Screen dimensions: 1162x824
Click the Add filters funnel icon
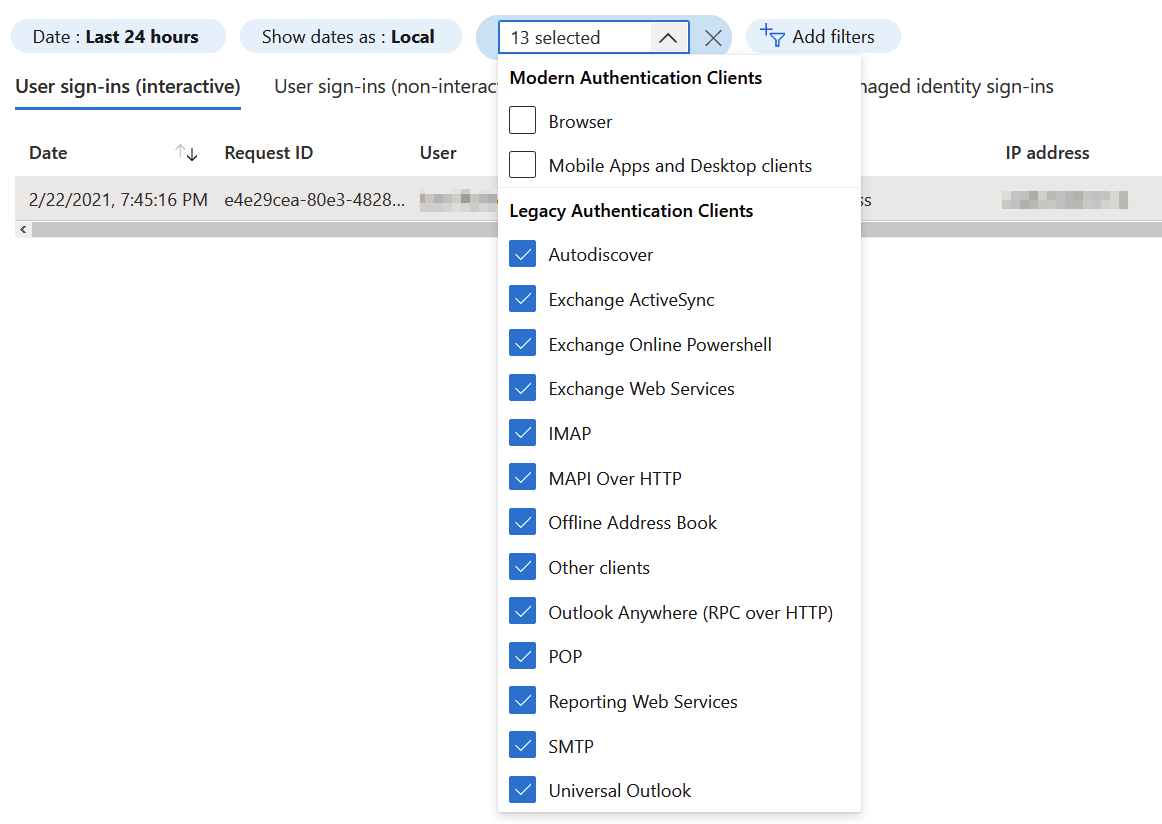[772, 36]
